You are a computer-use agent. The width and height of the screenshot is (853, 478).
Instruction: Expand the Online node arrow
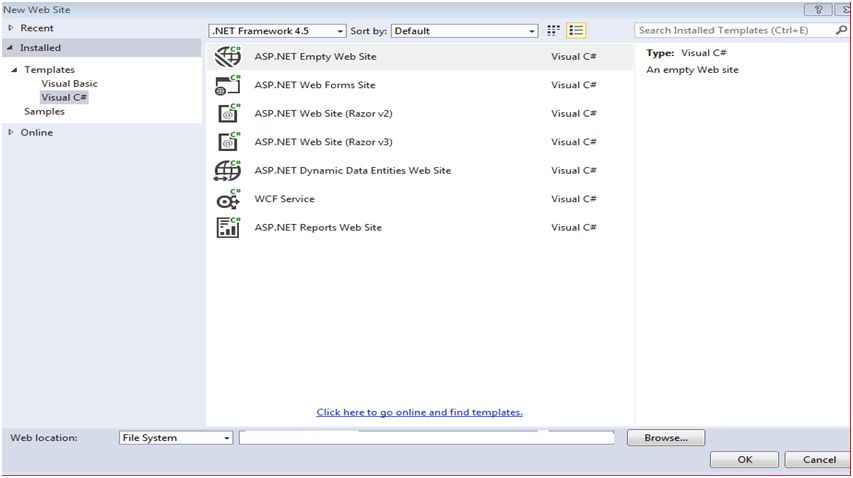coord(11,132)
